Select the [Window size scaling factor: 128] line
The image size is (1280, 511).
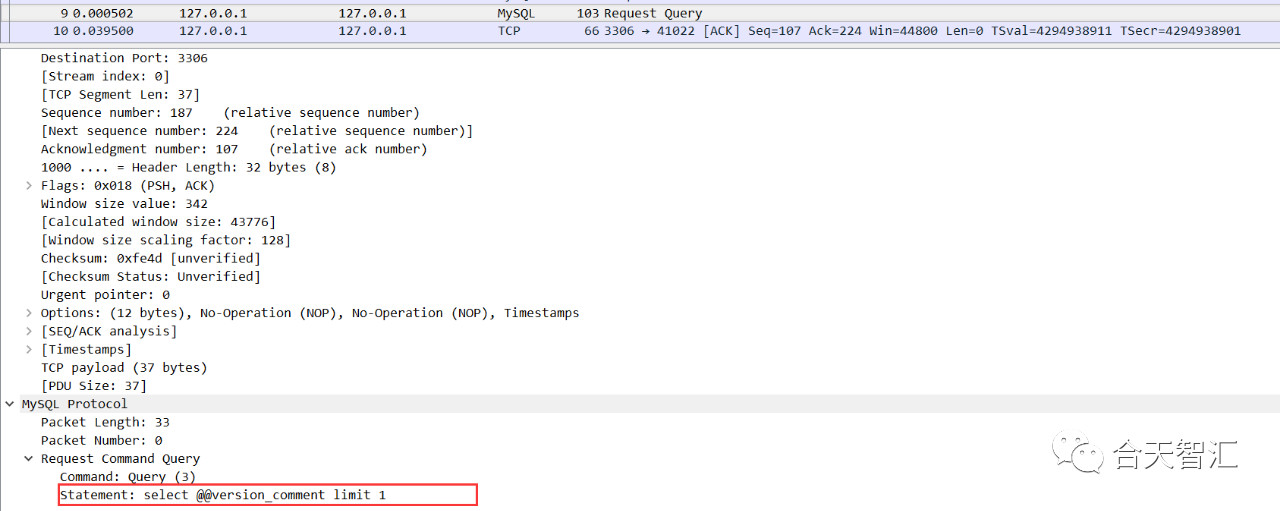click(166, 240)
